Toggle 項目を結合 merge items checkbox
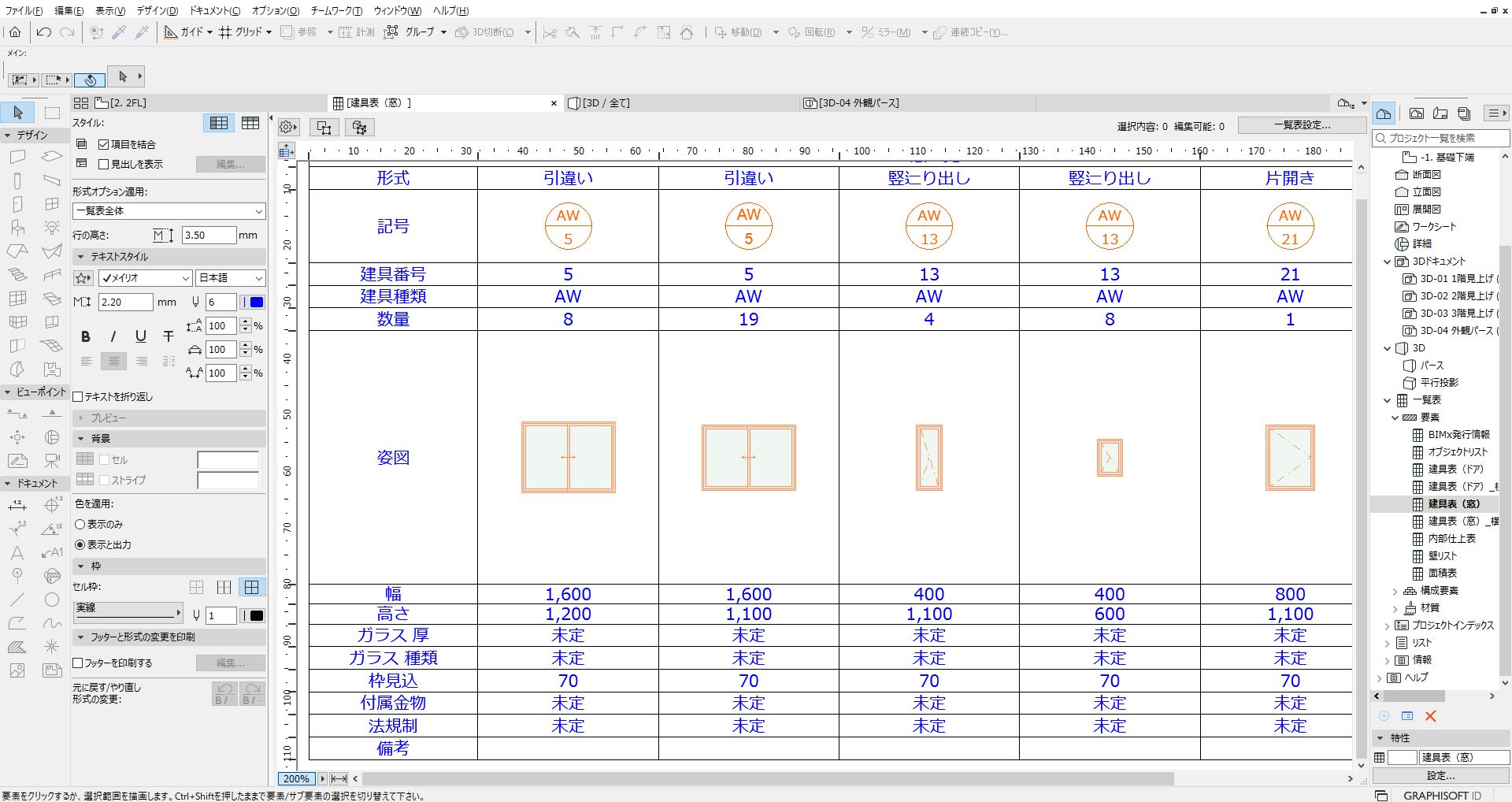This screenshot has width=1512, height=802. point(103,144)
